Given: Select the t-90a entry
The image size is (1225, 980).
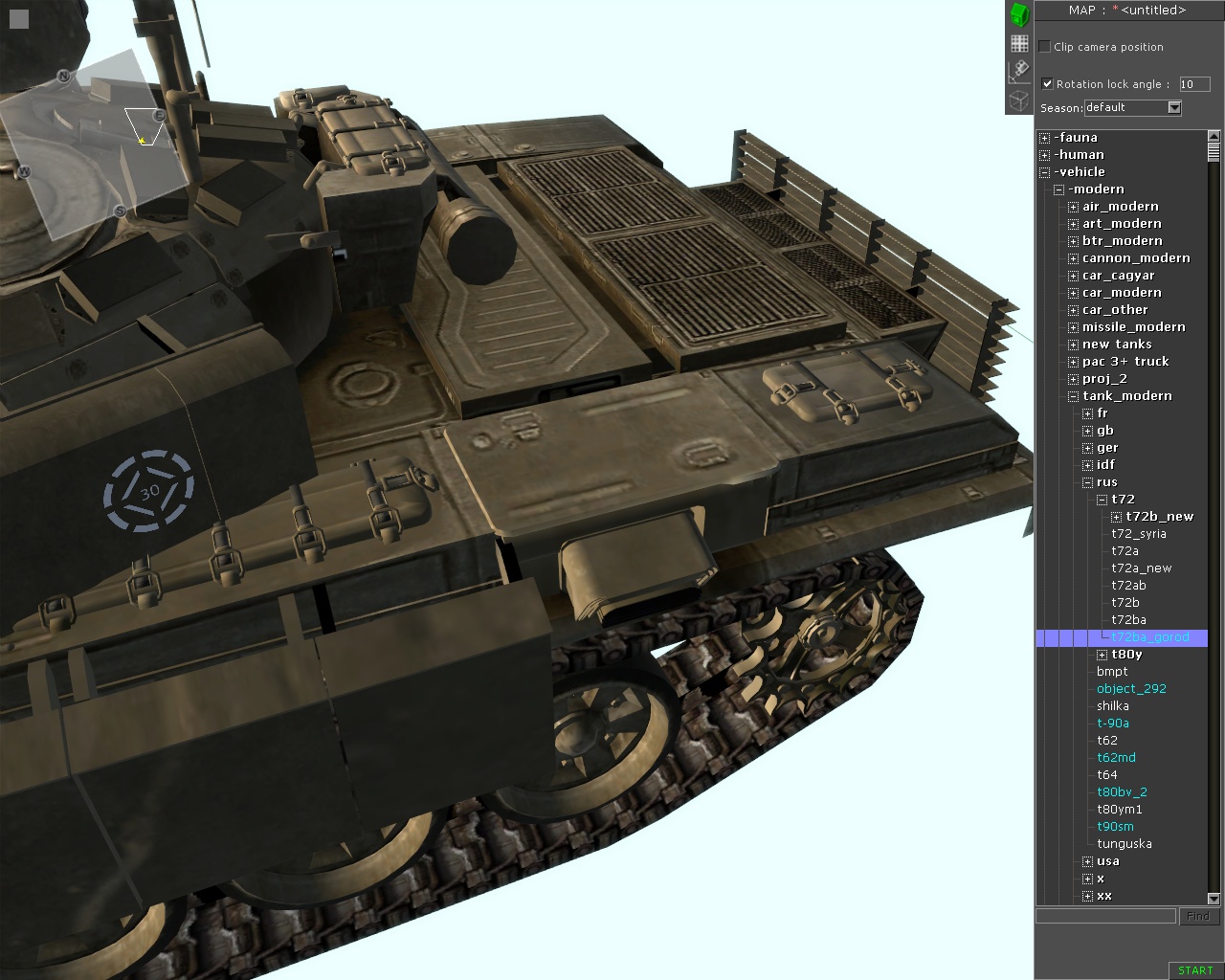Looking at the screenshot, I should 1113,724.
